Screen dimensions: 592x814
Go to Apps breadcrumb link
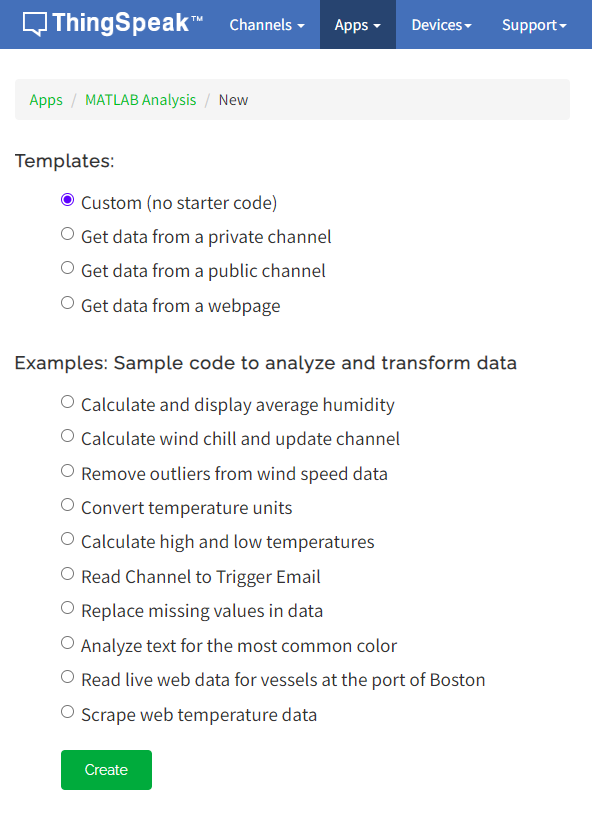tap(46, 100)
